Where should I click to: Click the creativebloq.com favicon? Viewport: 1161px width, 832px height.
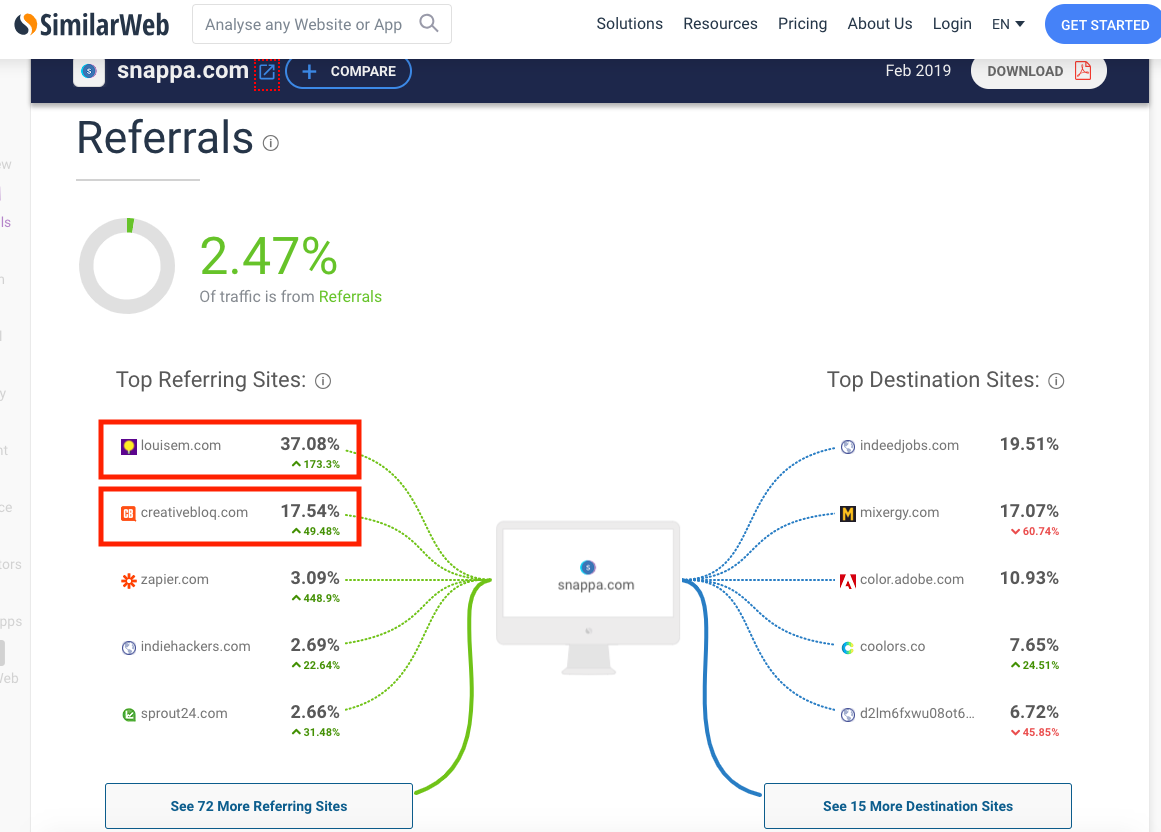[x=128, y=513]
